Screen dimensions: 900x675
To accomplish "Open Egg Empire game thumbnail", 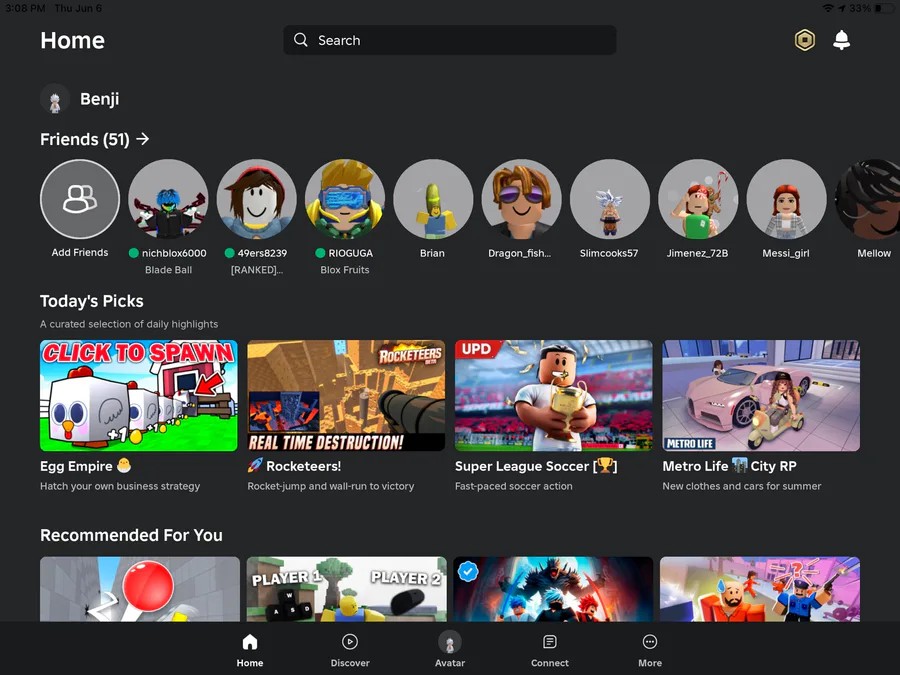I will [x=139, y=395].
